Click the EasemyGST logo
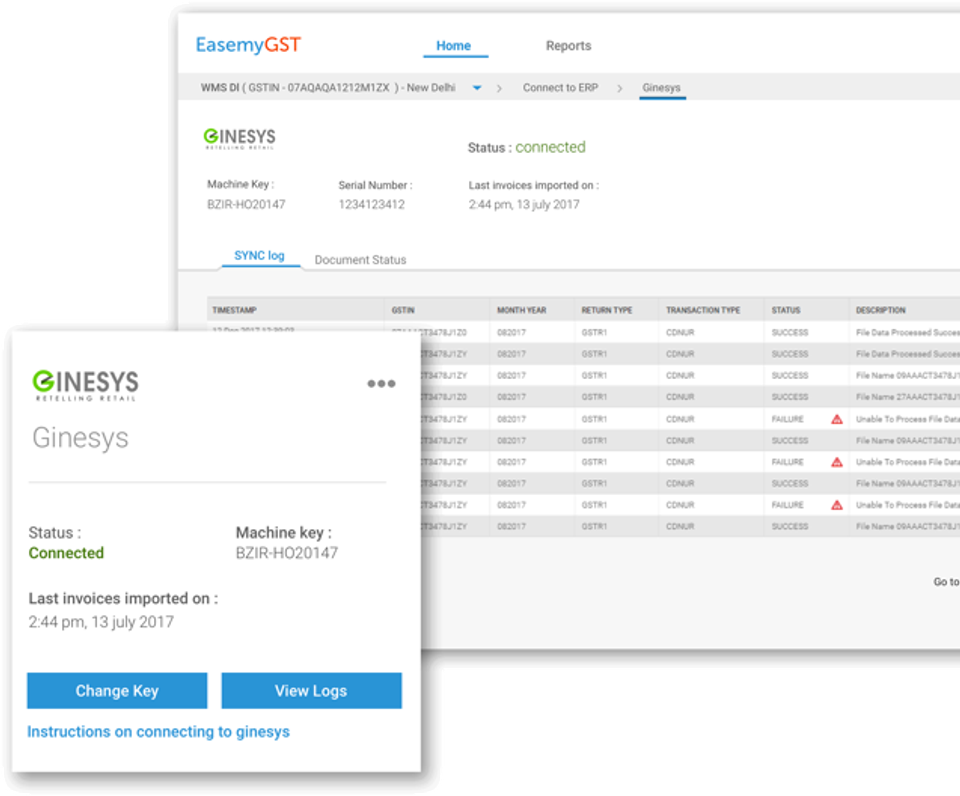960x796 pixels. point(248,45)
